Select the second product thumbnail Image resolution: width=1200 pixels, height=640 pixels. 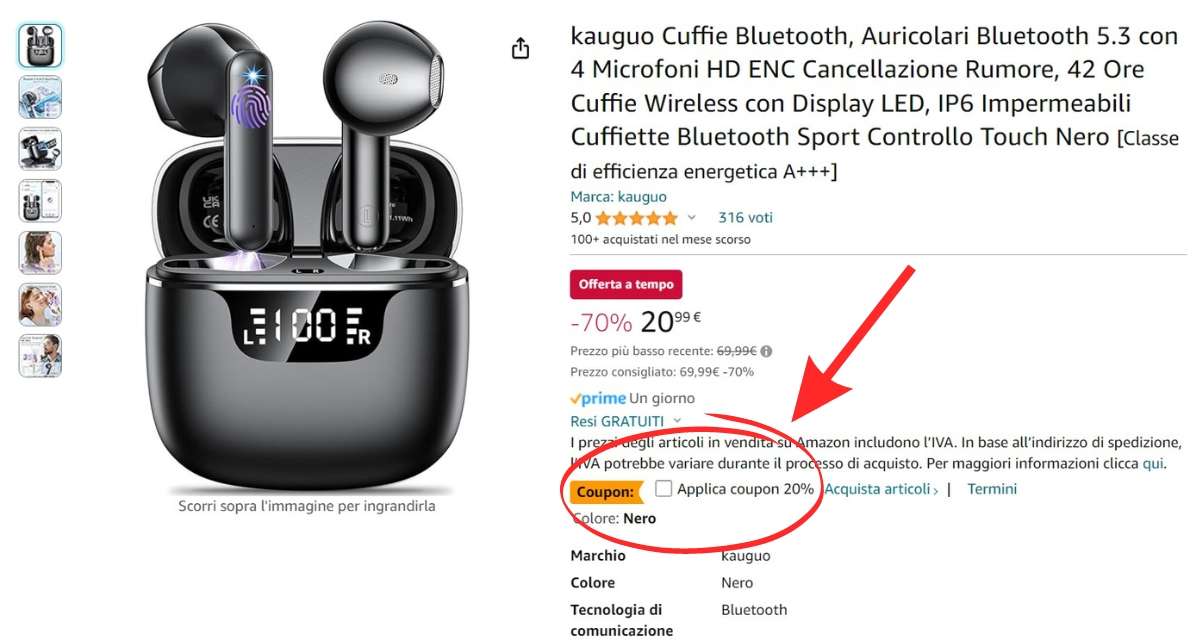pyautogui.click(x=40, y=97)
